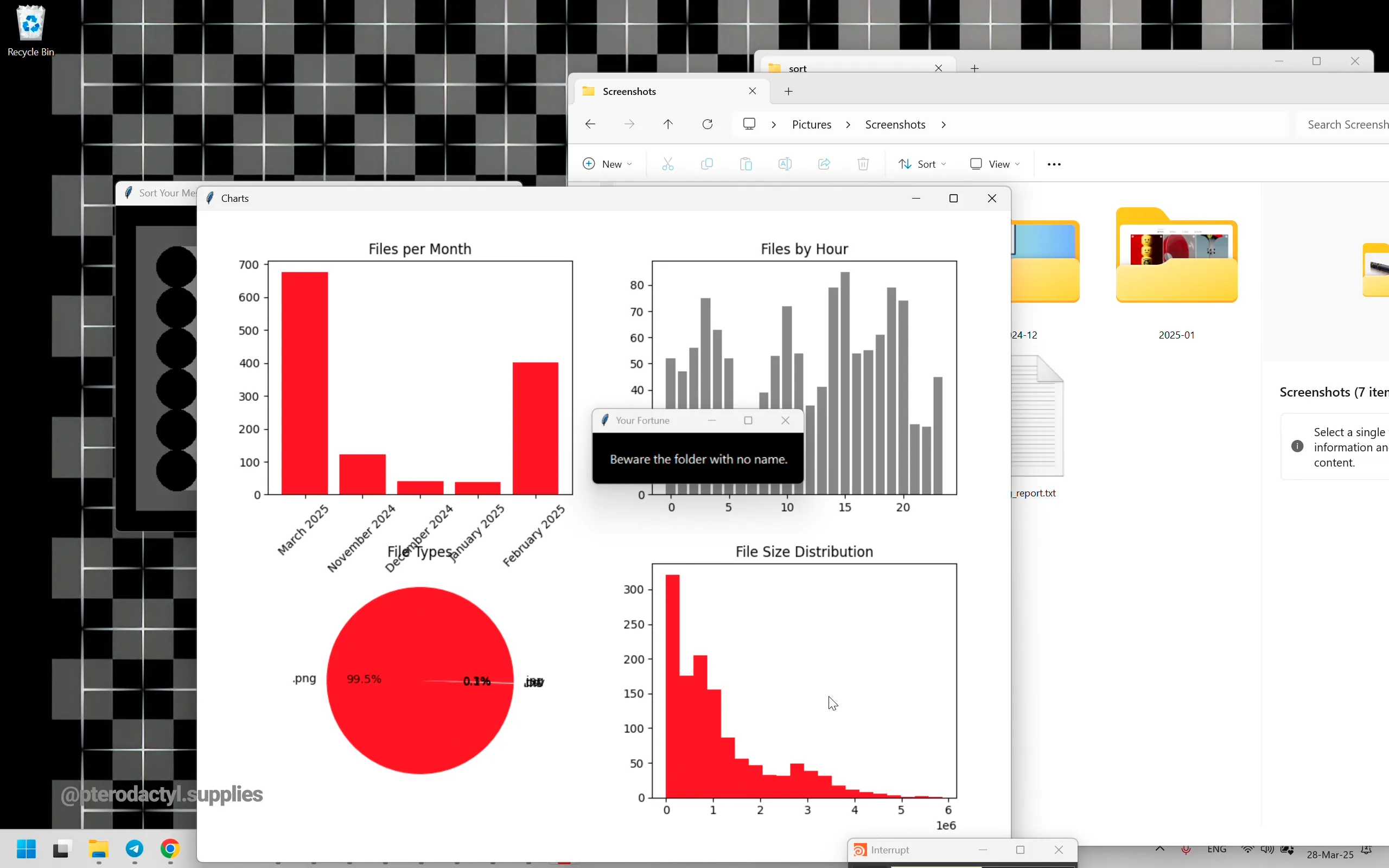Click the microphone icon in system tray
The height and width of the screenshot is (868, 1389).
tap(1187, 850)
